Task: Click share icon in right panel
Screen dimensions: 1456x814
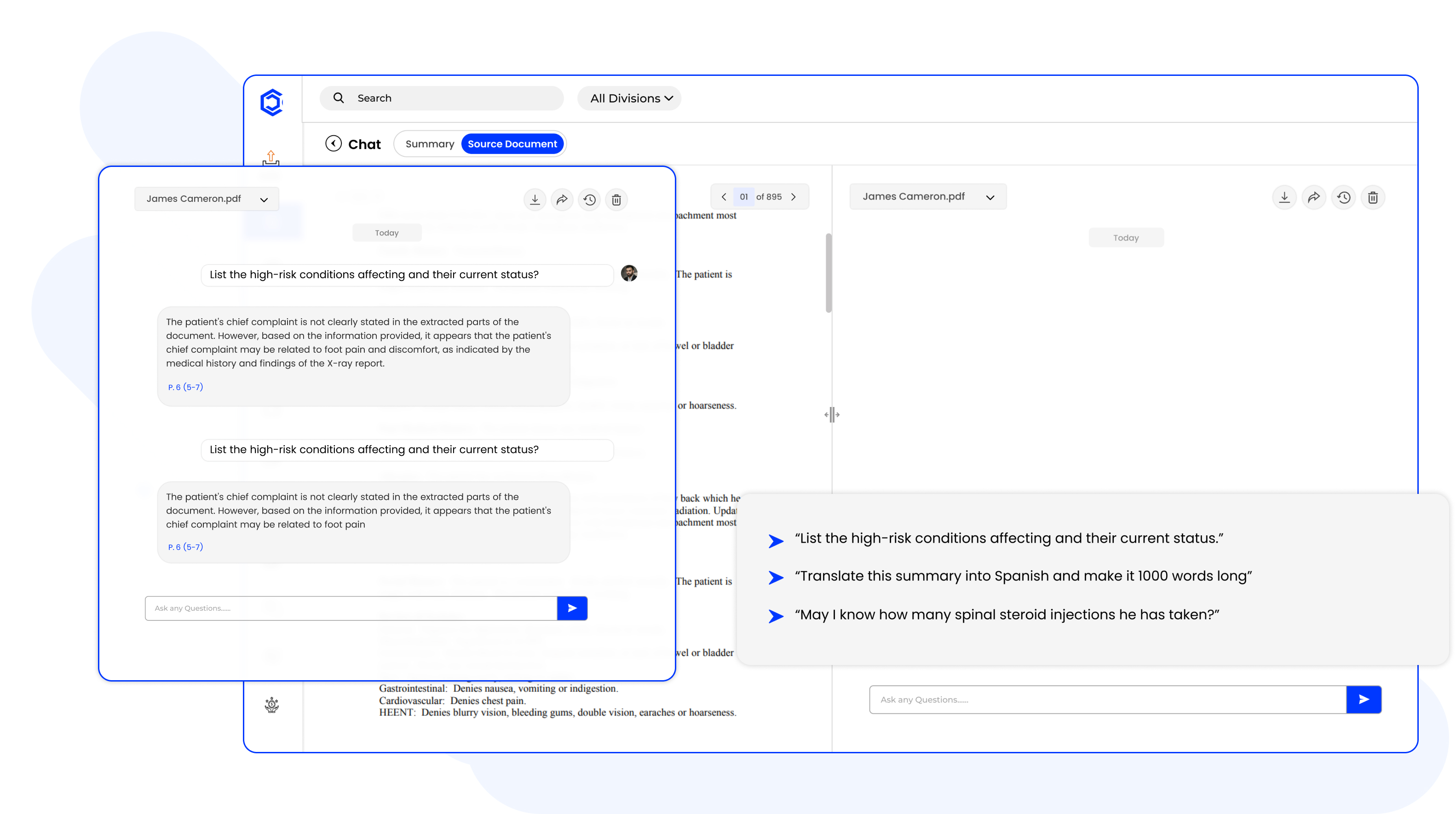Action: point(1313,197)
